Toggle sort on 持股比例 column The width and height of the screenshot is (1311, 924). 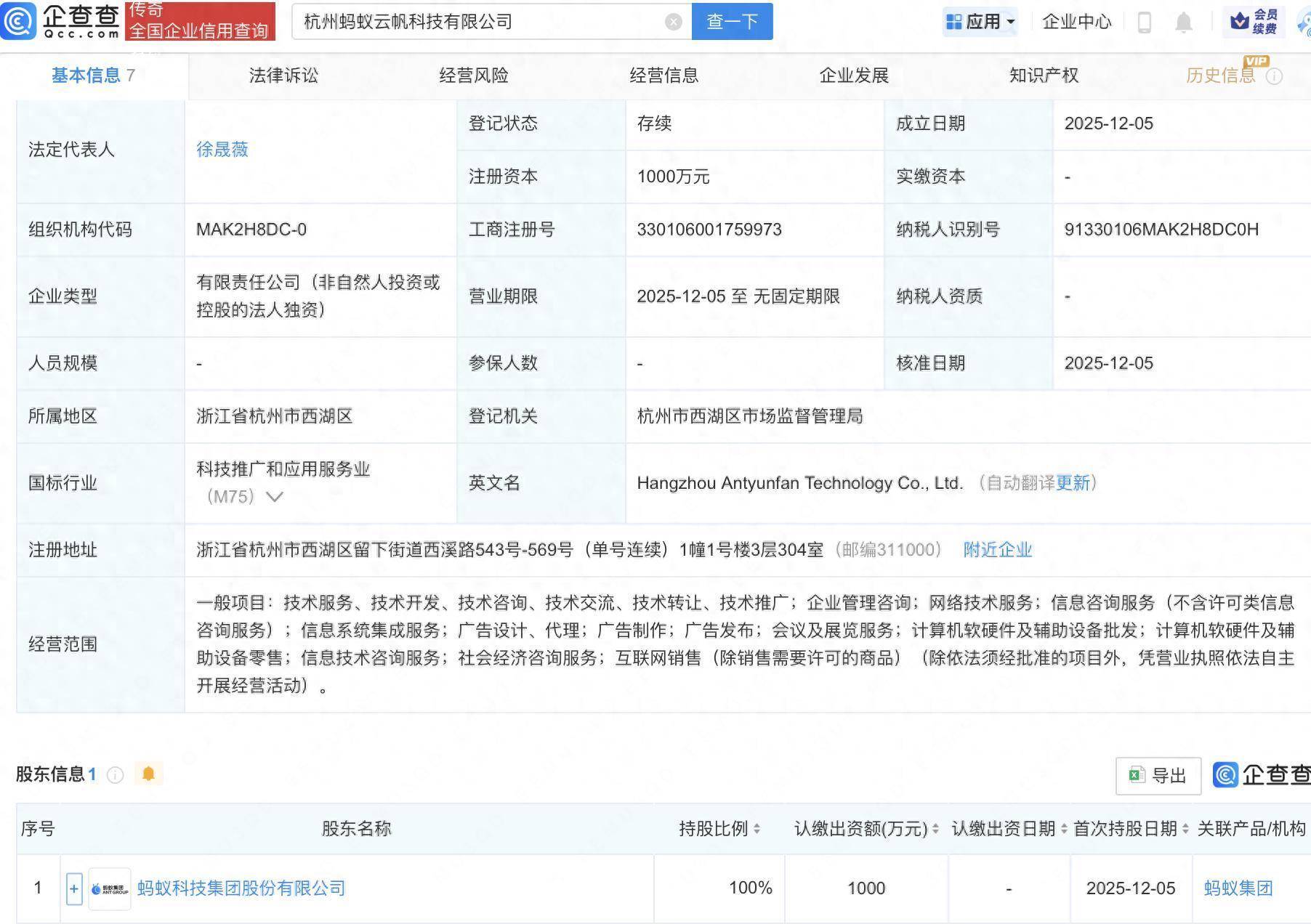(x=757, y=828)
